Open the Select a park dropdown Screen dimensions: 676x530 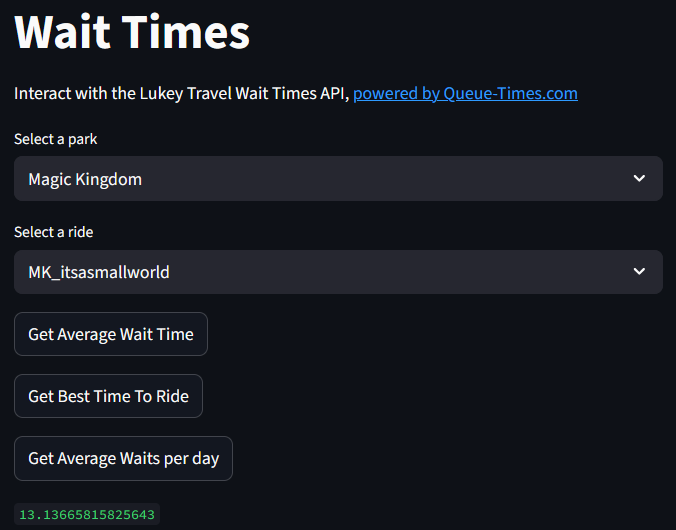click(338, 179)
